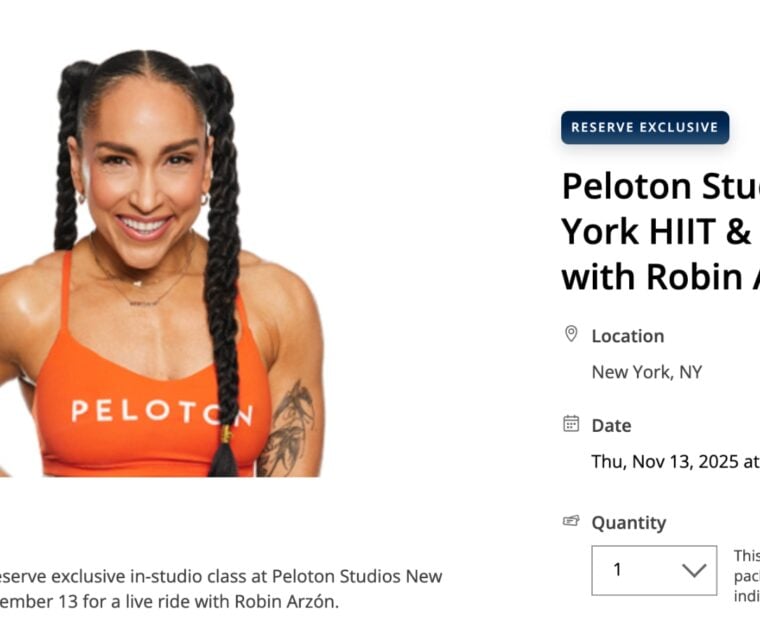Click the location pin icon
Viewport: 760px width, 630px height.
(x=571, y=334)
